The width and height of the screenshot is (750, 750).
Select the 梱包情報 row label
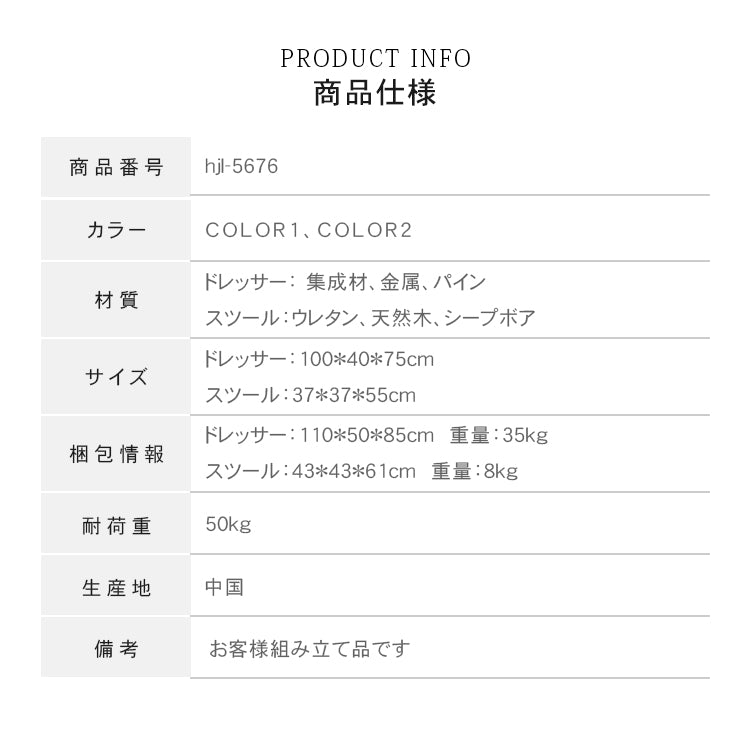coord(116,455)
